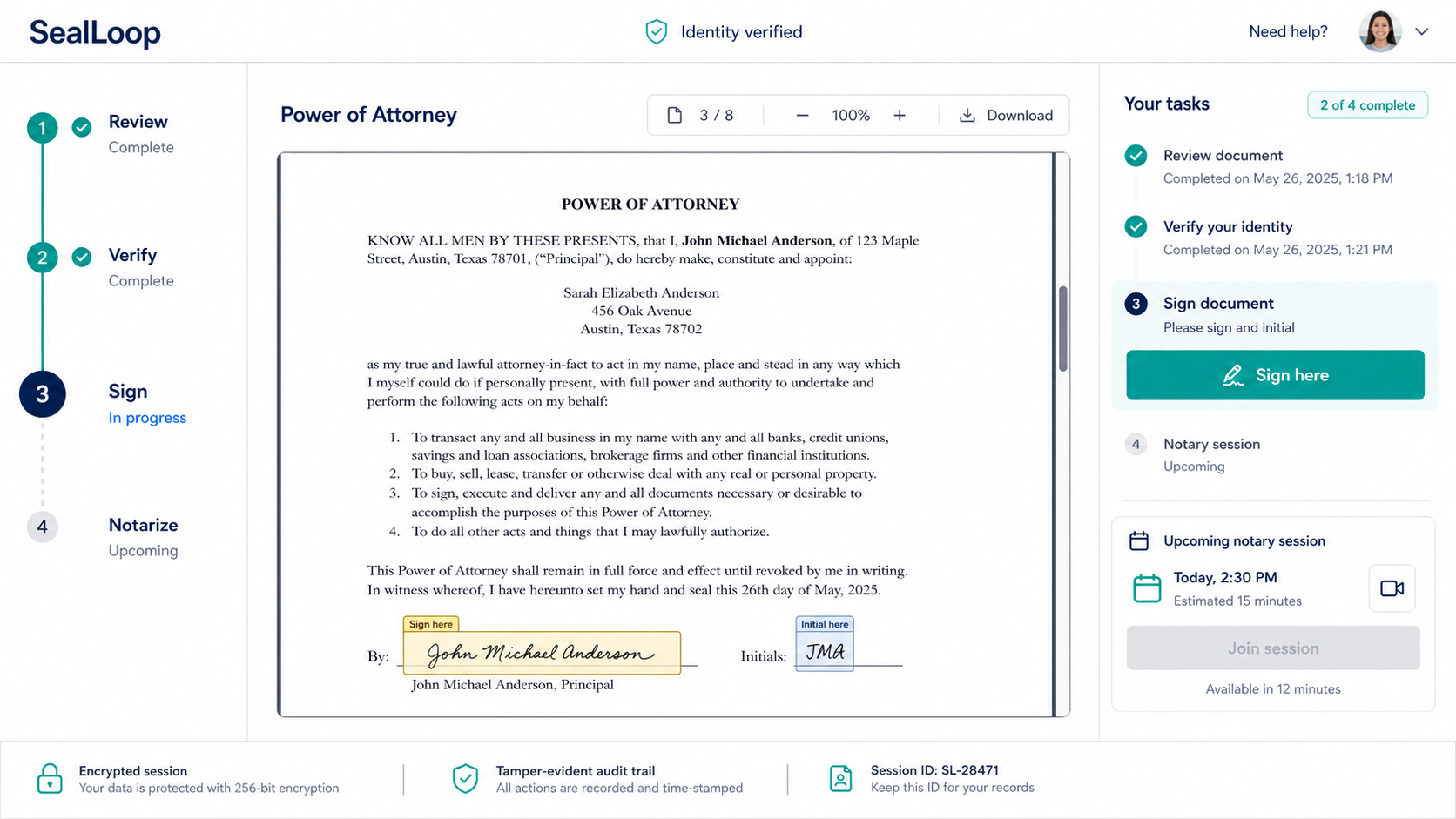Click the Join session button
Image resolution: width=1456 pixels, height=819 pixels.
(1273, 648)
